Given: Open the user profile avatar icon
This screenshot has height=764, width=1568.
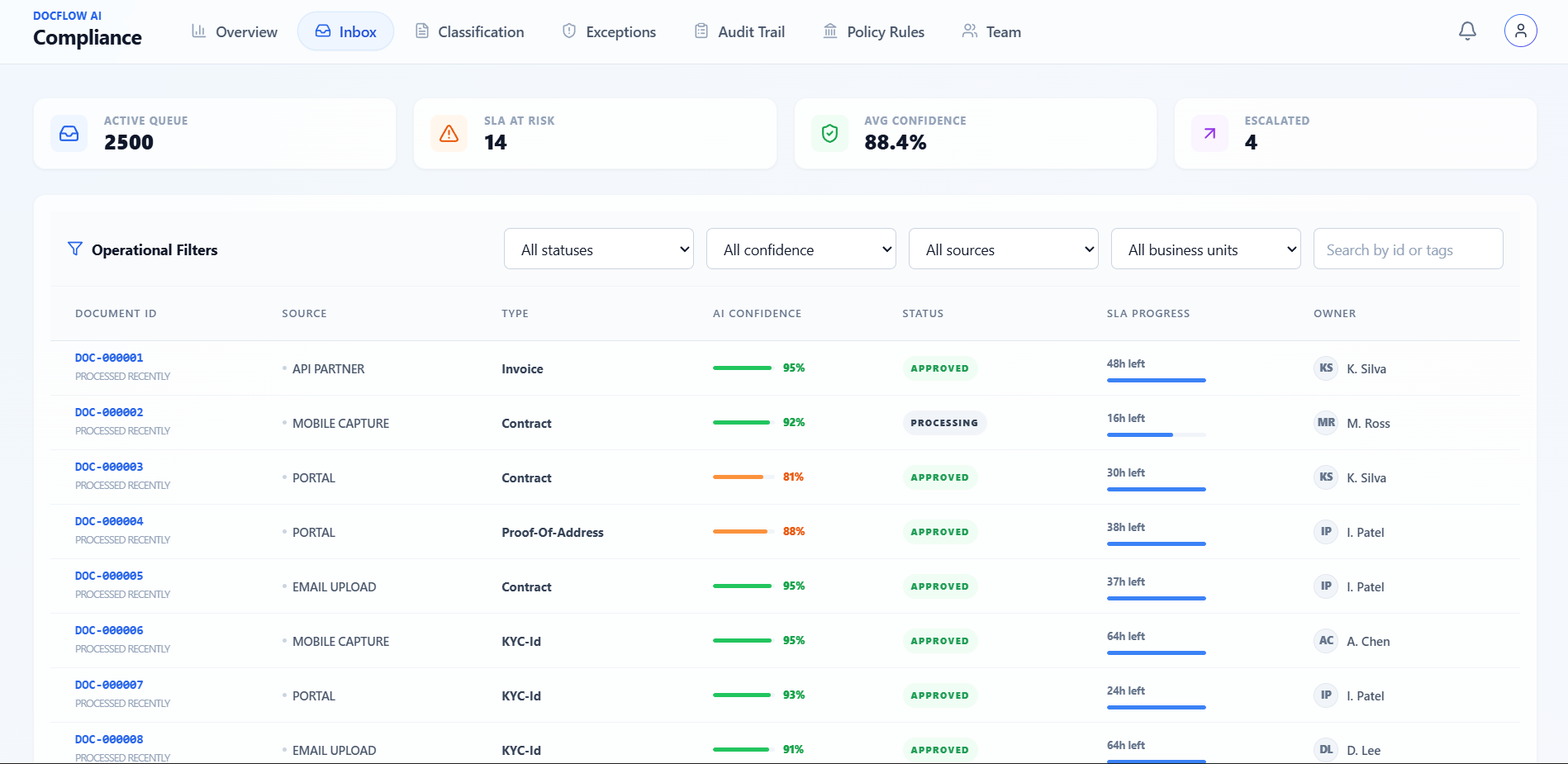Looking at the screenshot, I should click(x=1520, y=31).
